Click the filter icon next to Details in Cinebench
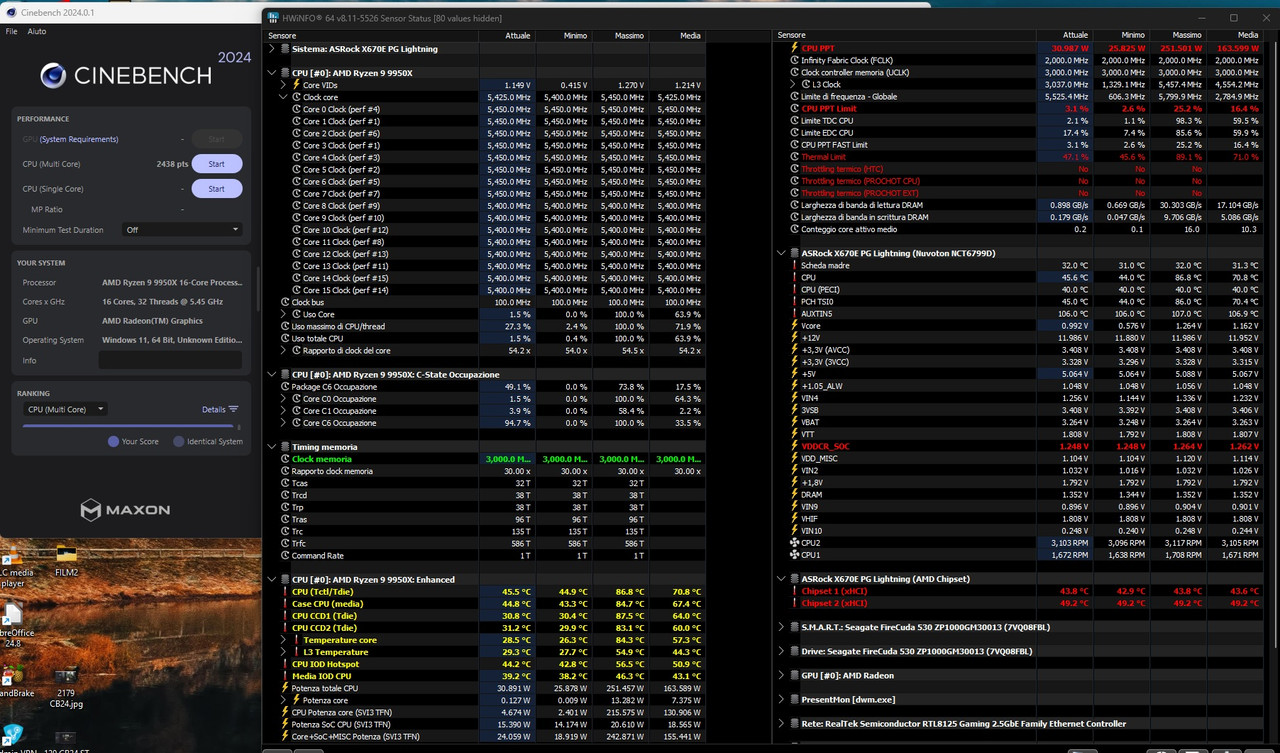The image size is (1280, 753). (233, 409)
